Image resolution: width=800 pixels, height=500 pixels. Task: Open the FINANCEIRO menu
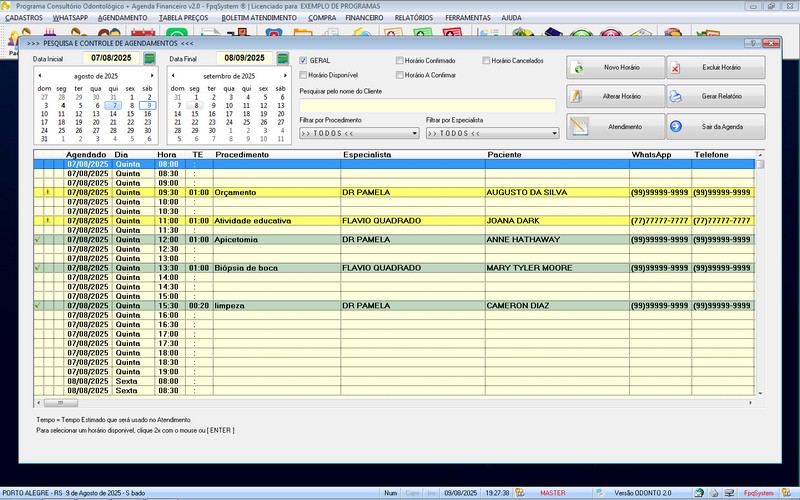coord(364,18)
